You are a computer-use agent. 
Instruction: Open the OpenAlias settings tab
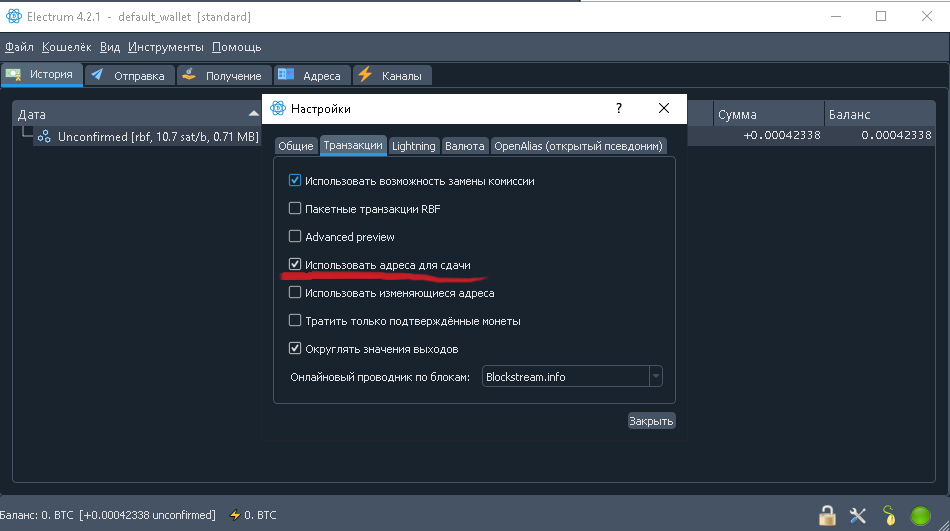pos(579,146)
